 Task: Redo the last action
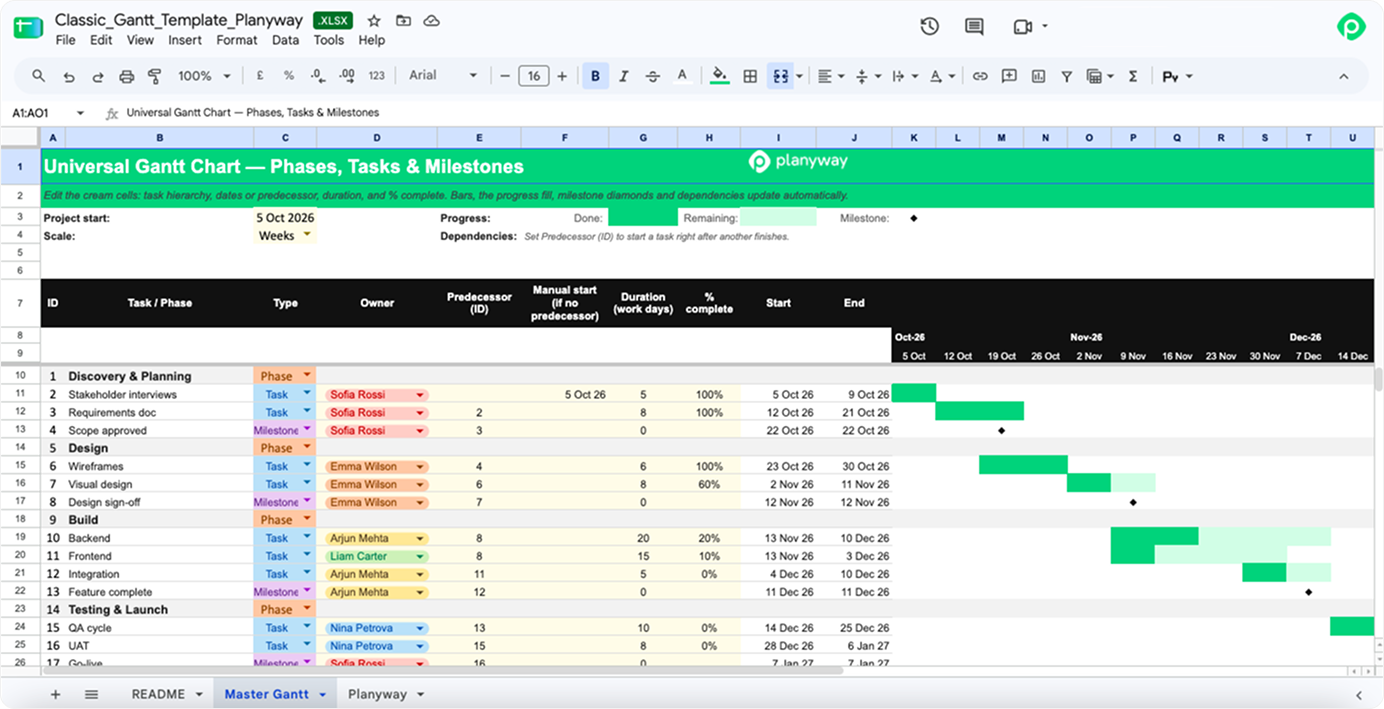[98, 76]
